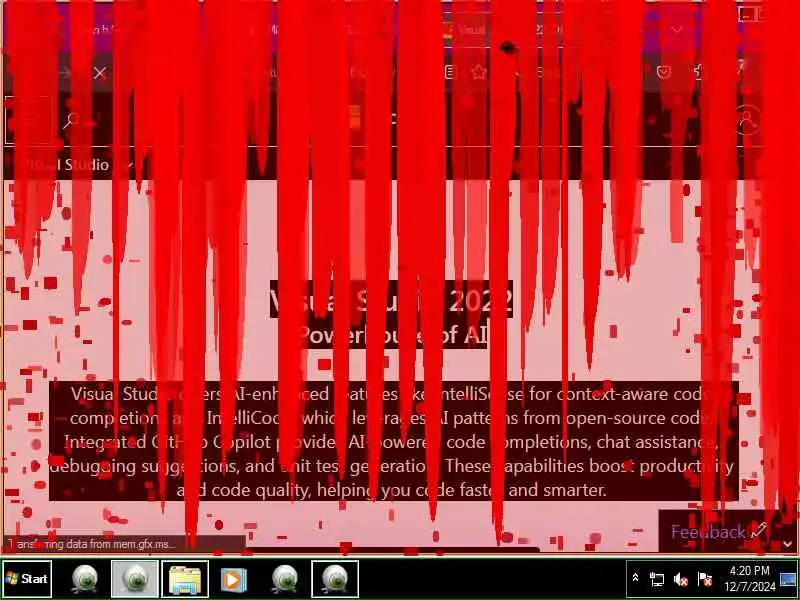Open the network status tray icon

(x=657, y=579)
